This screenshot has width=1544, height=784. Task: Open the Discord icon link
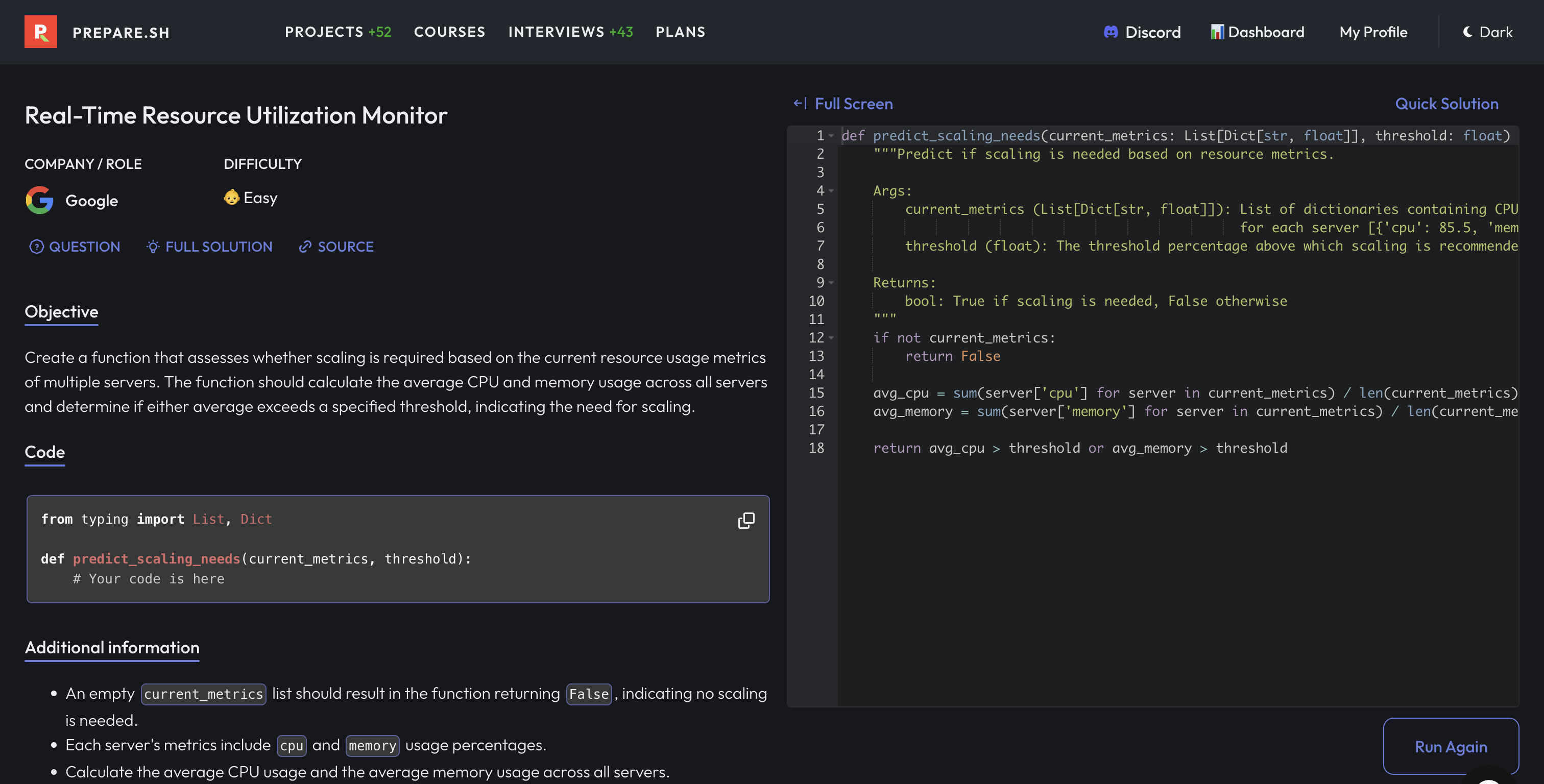(1111, 32)
